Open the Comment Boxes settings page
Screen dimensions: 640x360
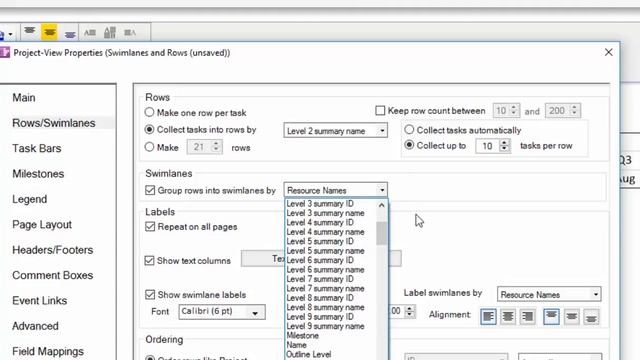pyautogui.click(x=52, y=275)
